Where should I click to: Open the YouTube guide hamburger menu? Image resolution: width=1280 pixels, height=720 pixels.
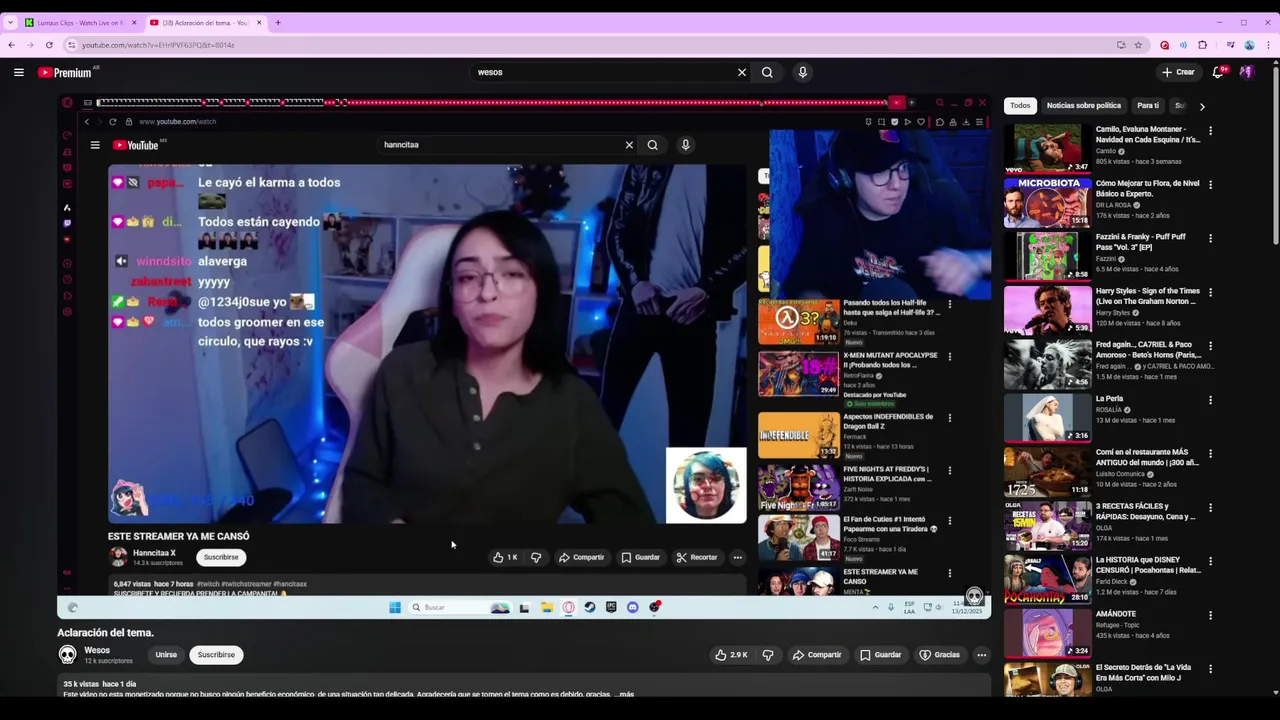pyautogui.click(x=18, y=72)
